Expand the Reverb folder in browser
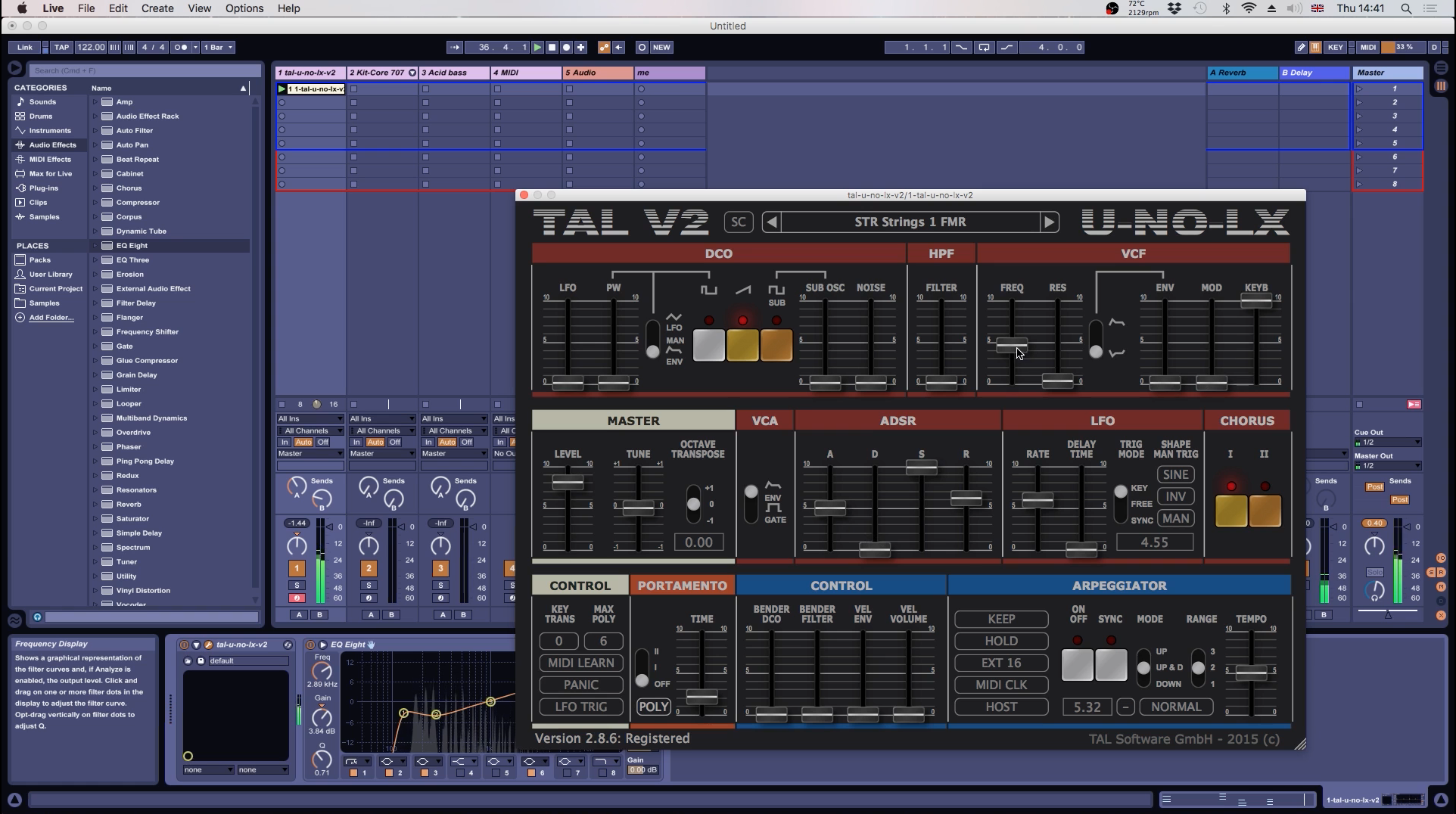The image size is (1456, 814). 95,504
